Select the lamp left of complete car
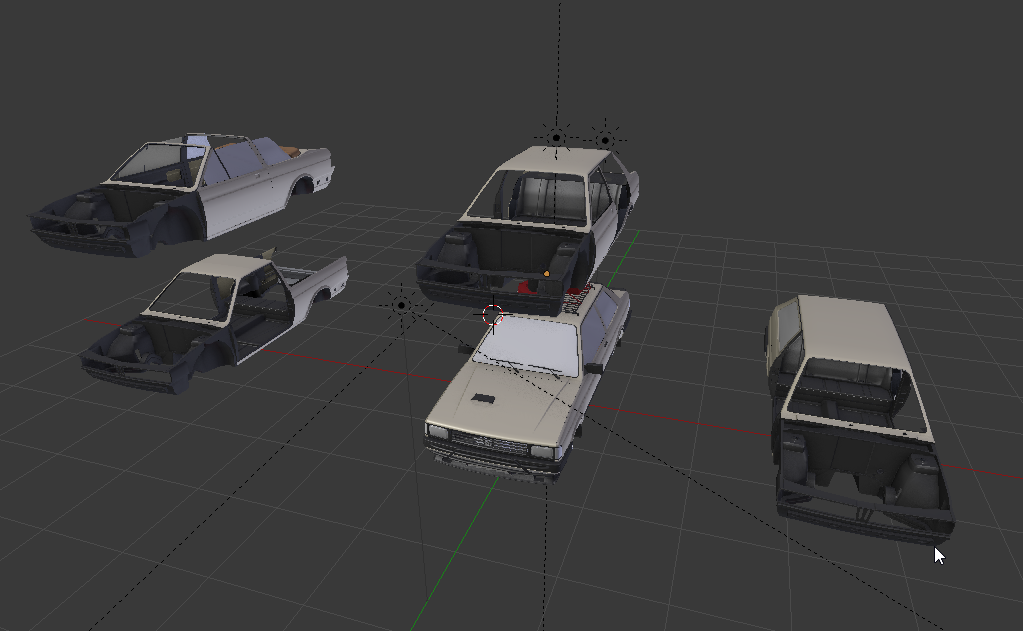 pos(402,305)
